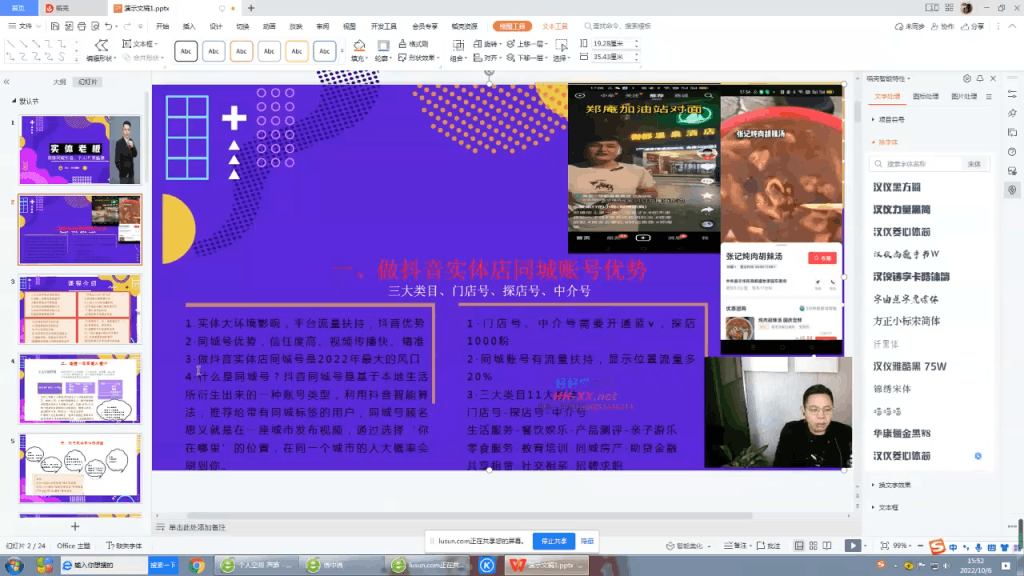Image resolution: width=1024 pixels, height=576 pixels.
Task: Select slide 3 thumbnail
Action: tap(80, 310)
